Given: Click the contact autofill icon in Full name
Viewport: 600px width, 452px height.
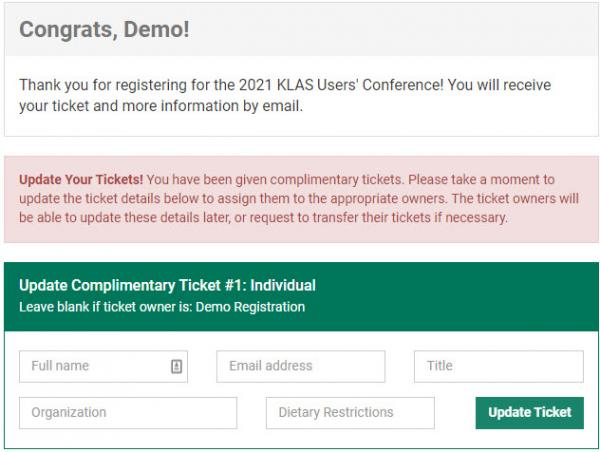Looking at the screenshot, I should (x=176, y=366).
